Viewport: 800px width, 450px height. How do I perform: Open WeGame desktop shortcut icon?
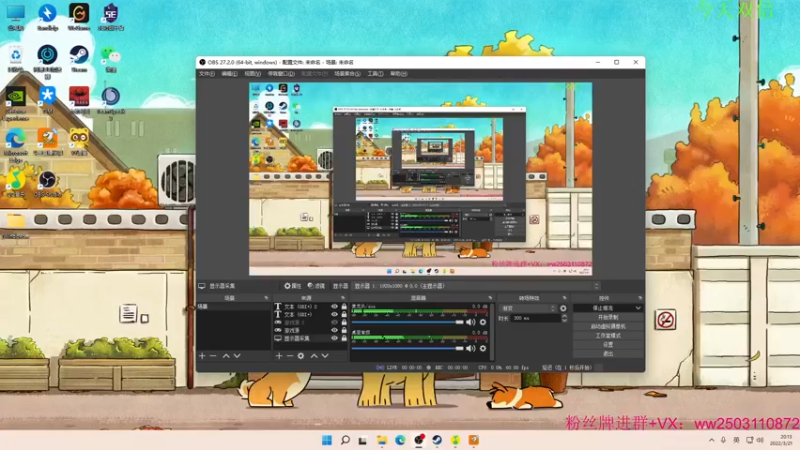tap(79, 16)
